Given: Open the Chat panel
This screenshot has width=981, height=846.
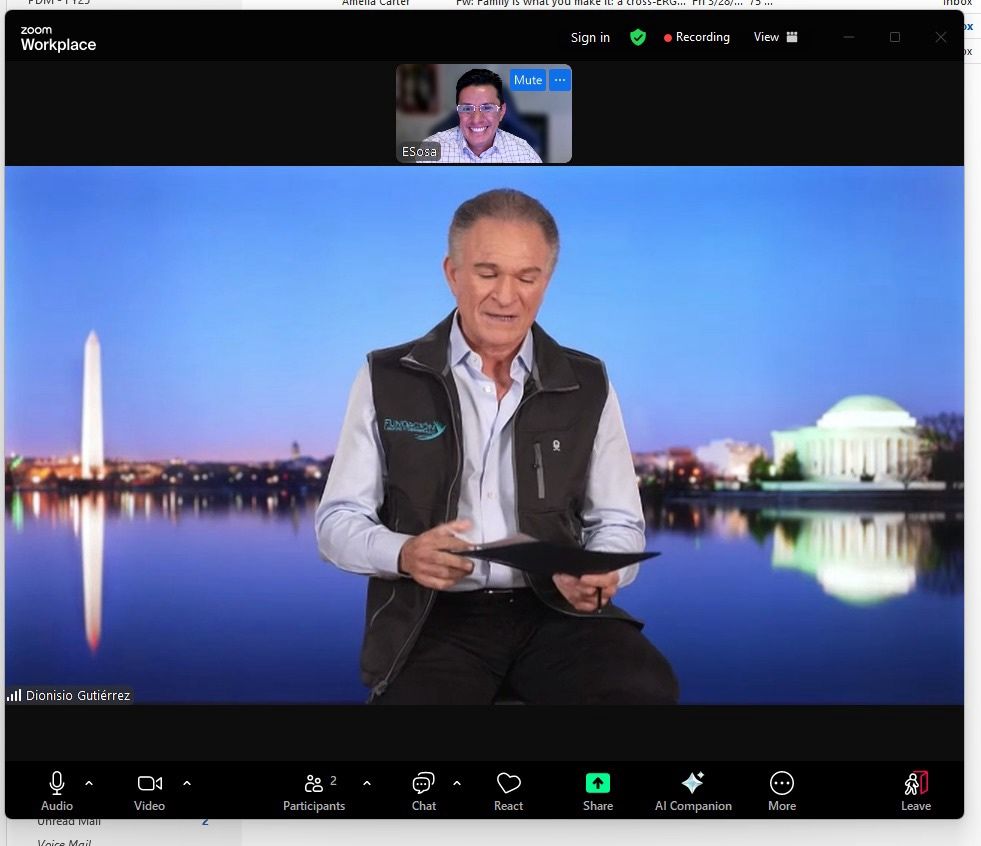Looking at the screenshot, I should (423, 783).
